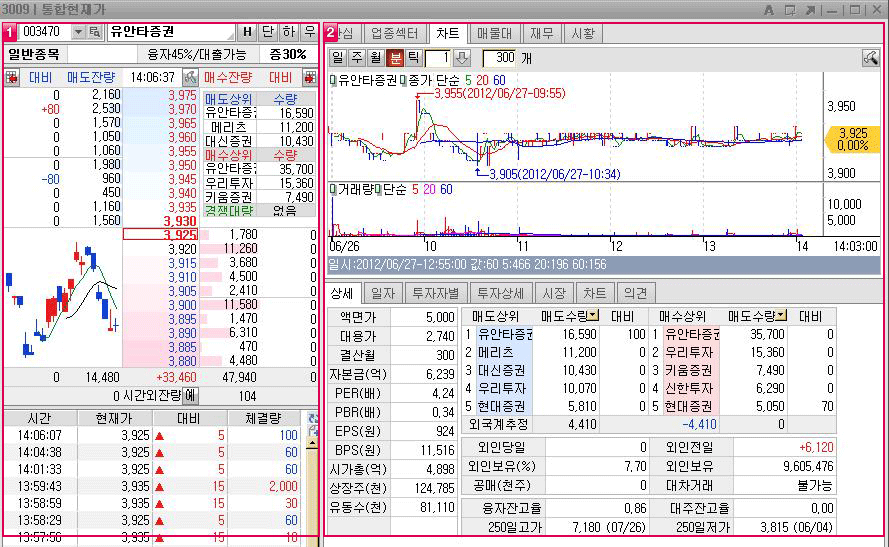Toggle 일 daily chart period
This screenshot has height=547, width=889.
point(337,57)
